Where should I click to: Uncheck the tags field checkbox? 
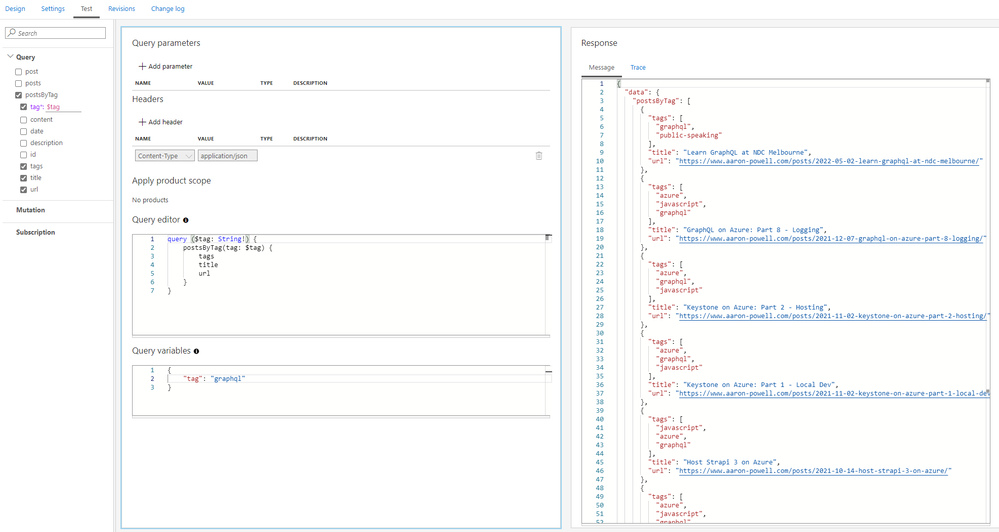pyautogui.click(x=24, y=166)
